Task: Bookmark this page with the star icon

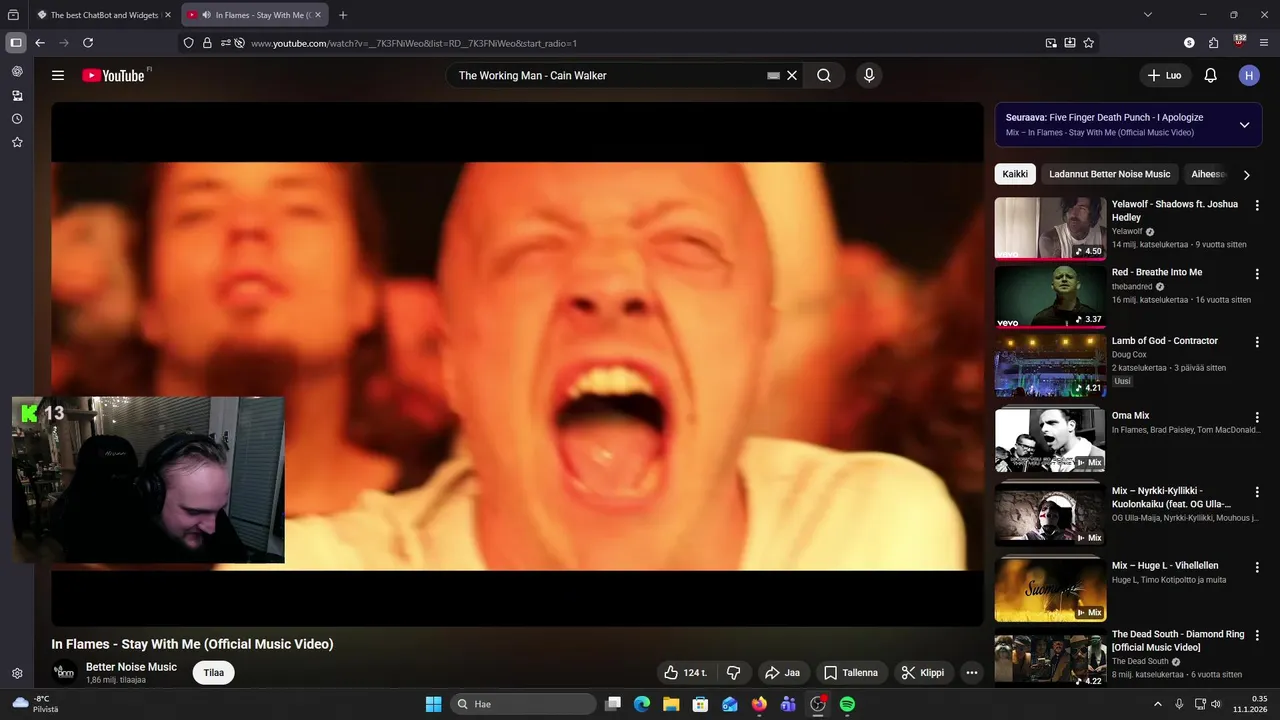Action: (x=1089, y=43)
